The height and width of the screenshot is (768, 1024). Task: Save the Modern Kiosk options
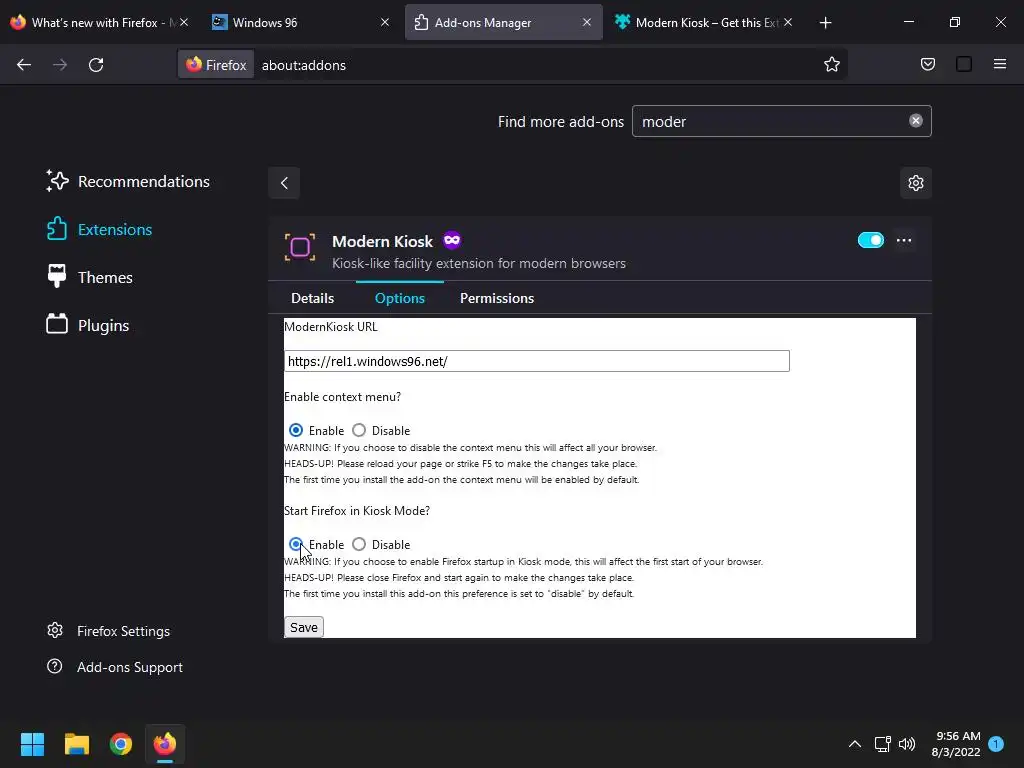pos(304,627)
